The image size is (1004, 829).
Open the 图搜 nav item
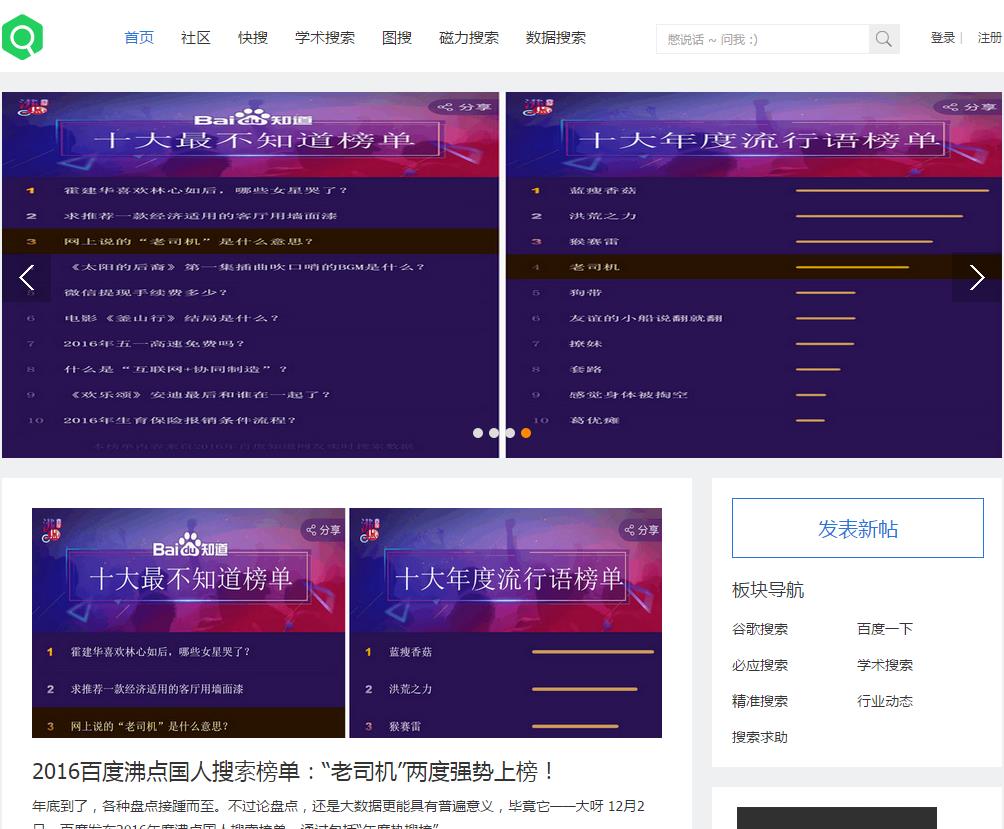point(397,38)
